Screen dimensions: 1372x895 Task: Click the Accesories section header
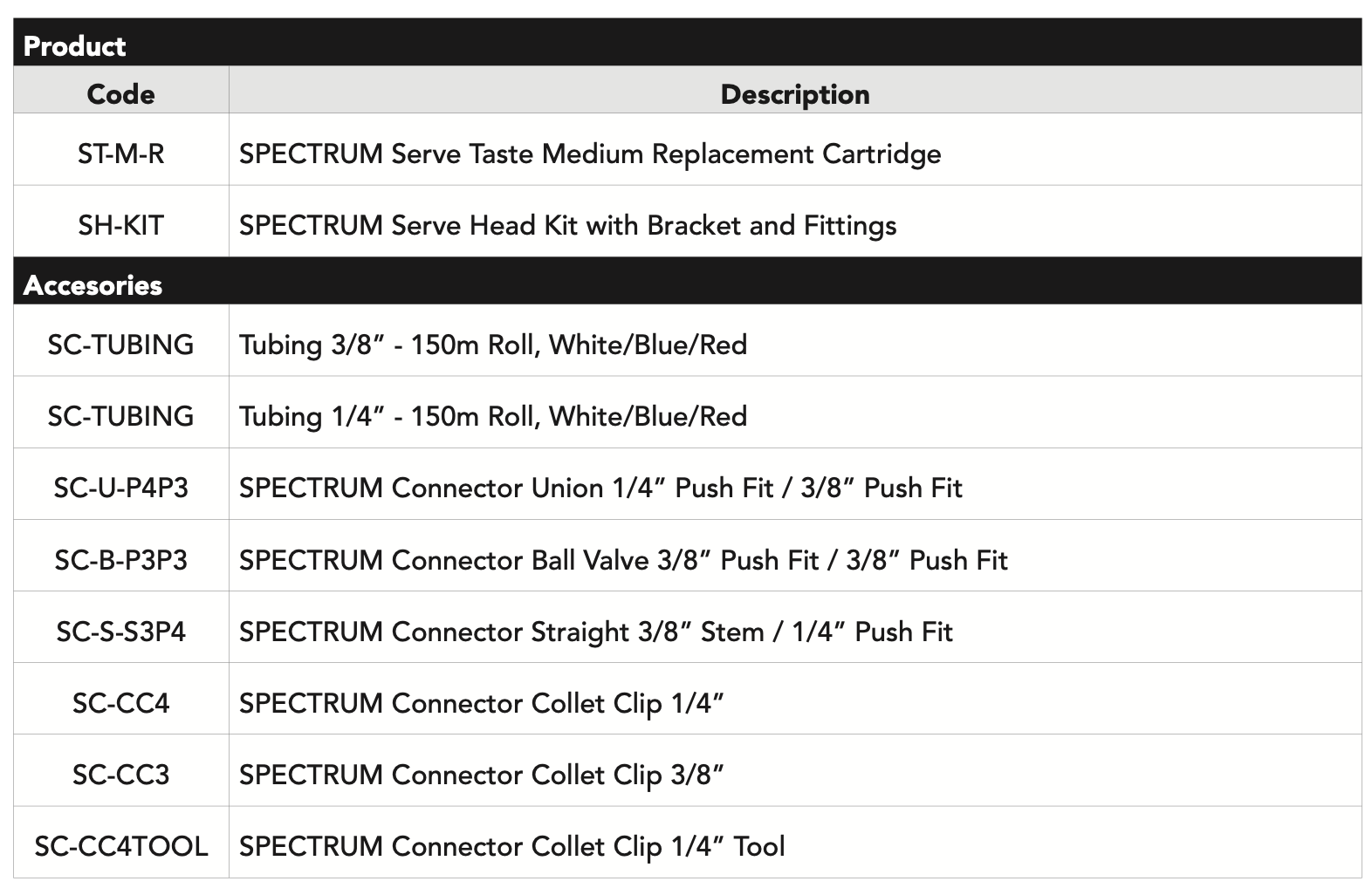coord(688,281)
